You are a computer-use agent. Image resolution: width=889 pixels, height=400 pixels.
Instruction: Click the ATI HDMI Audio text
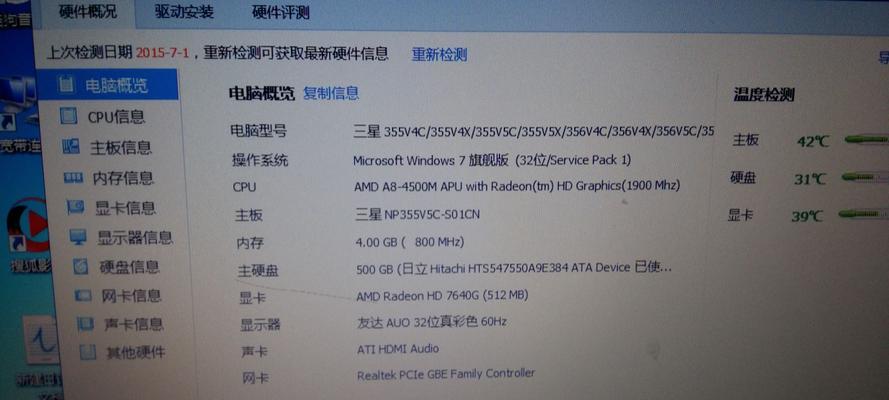(x=398, y=349)
